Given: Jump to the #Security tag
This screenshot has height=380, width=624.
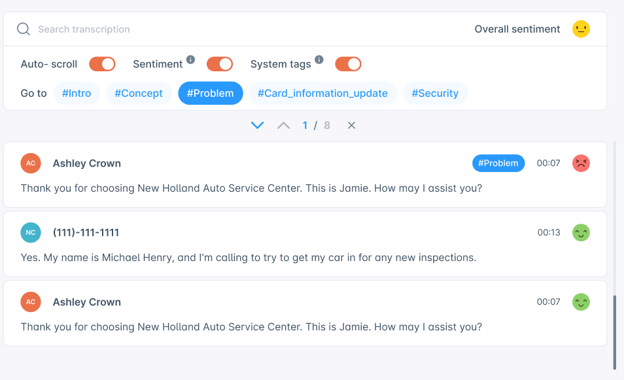Looking at the screenshot, I should 435,93.
